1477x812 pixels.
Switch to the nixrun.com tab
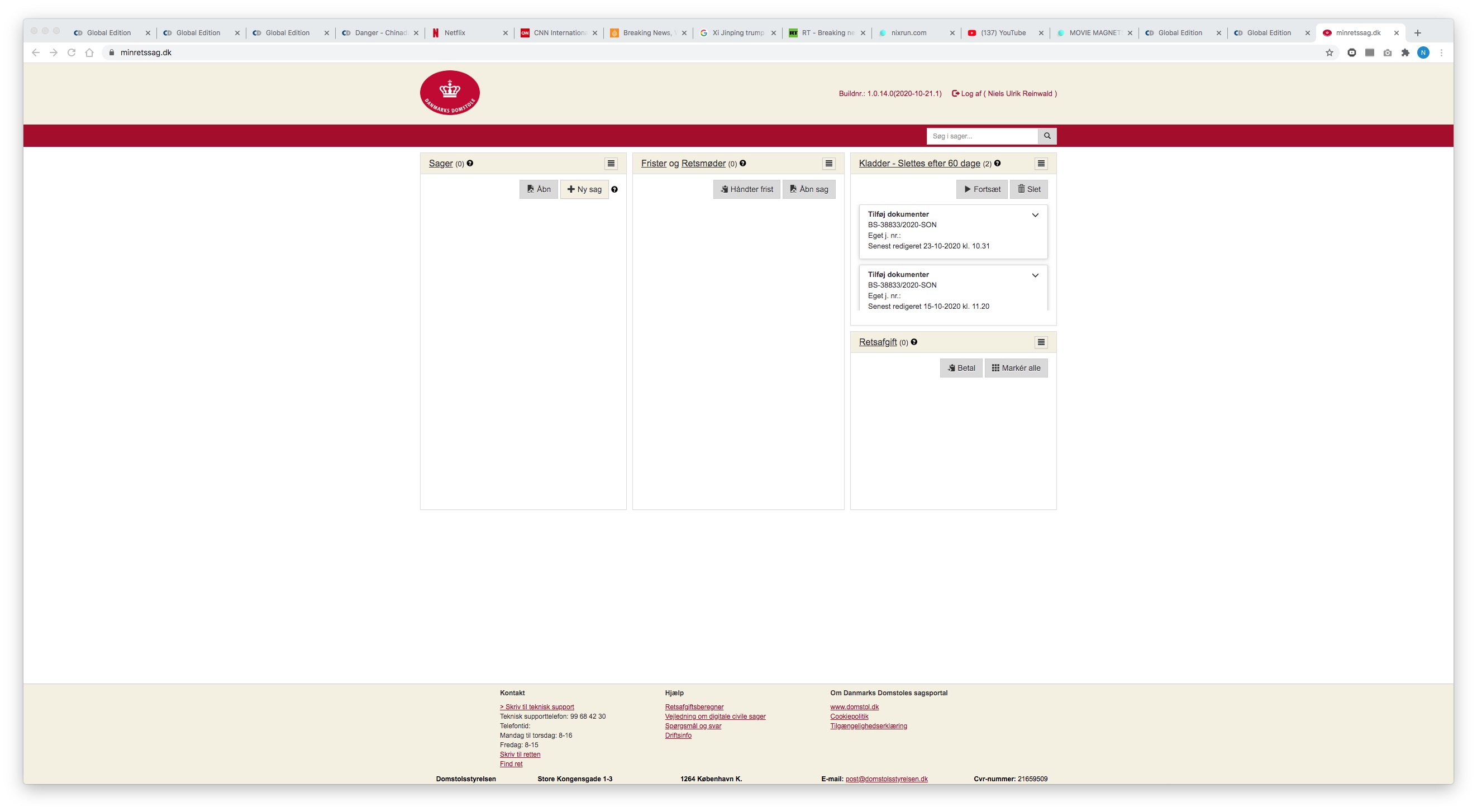click(x=916, y=32)
